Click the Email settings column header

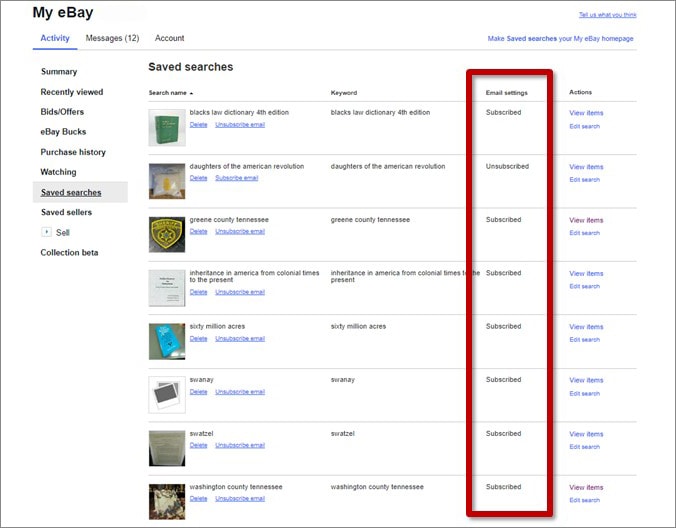coord(507,93)
